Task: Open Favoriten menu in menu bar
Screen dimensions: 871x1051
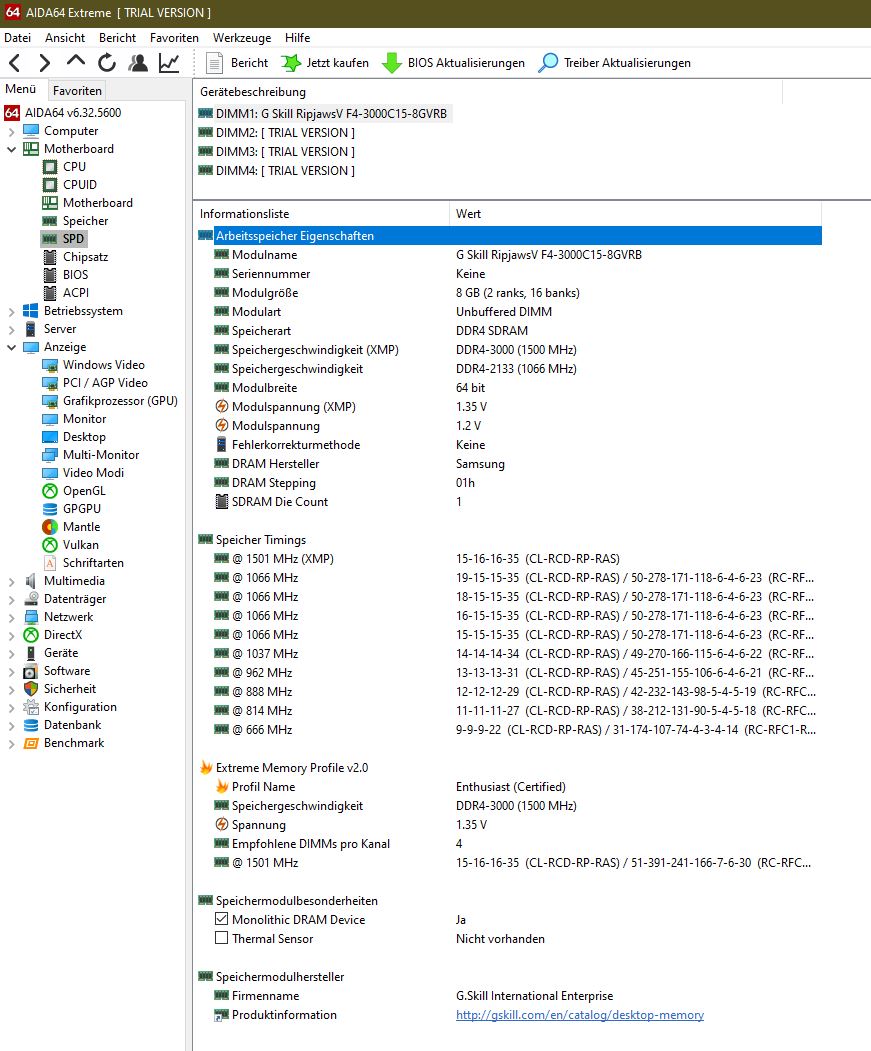Action: (174, 38)
